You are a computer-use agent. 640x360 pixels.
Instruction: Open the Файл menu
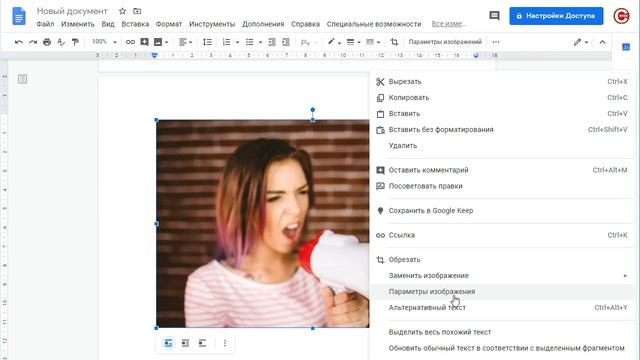coord(45,24)
